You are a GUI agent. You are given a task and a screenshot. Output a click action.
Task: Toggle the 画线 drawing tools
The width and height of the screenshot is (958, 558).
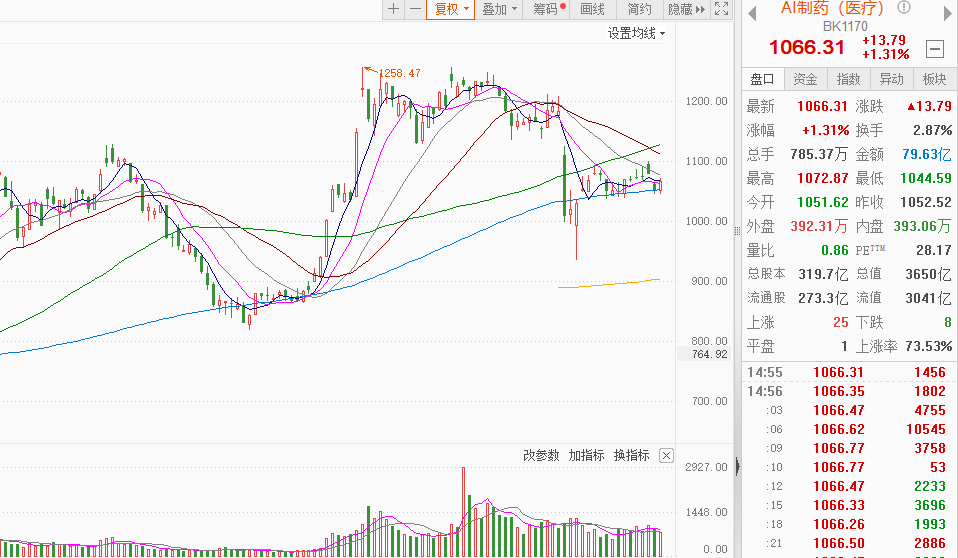point(593,9)
